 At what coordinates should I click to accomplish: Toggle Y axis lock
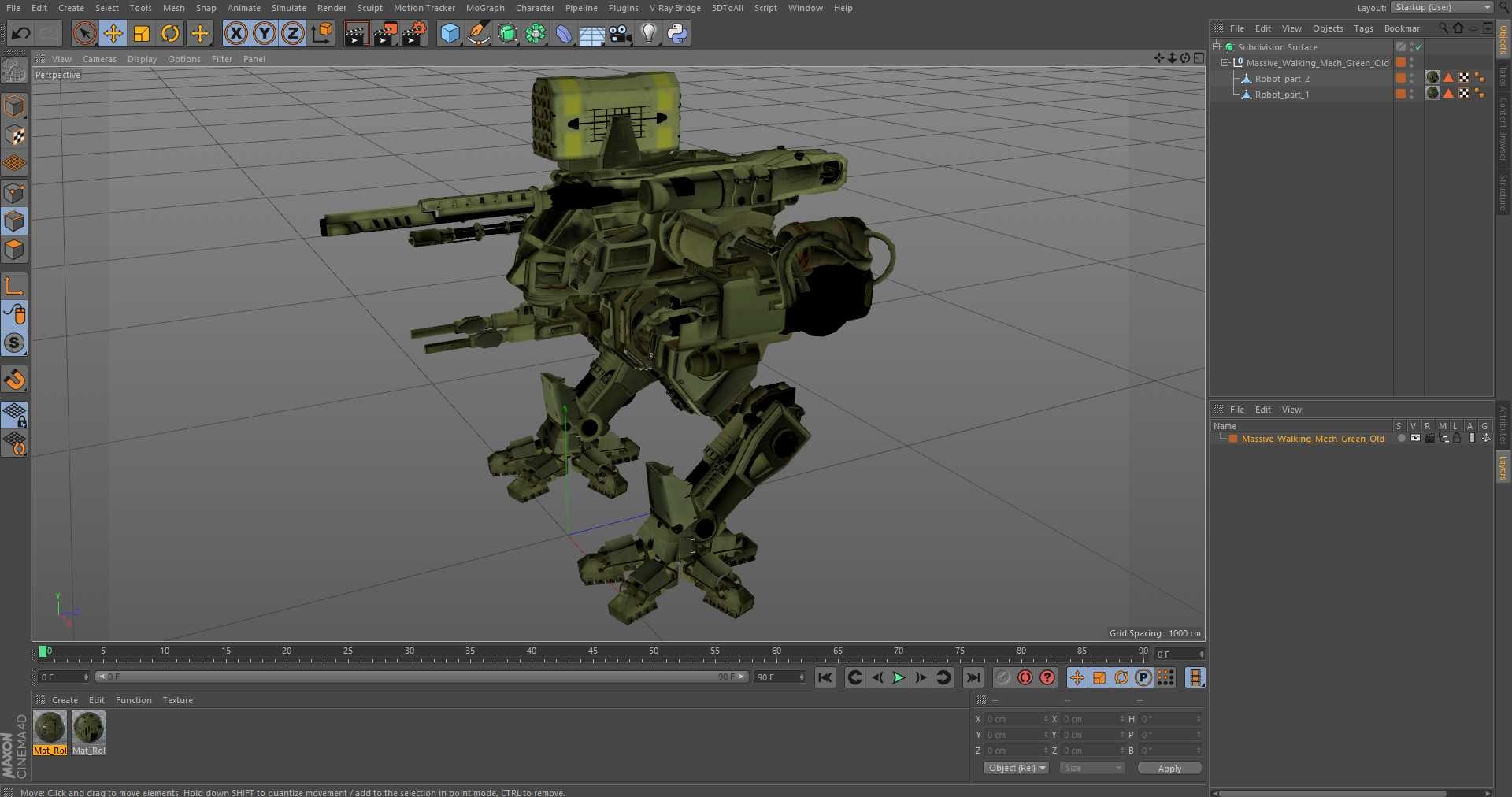pyautogui.click(x=265, y=33)
